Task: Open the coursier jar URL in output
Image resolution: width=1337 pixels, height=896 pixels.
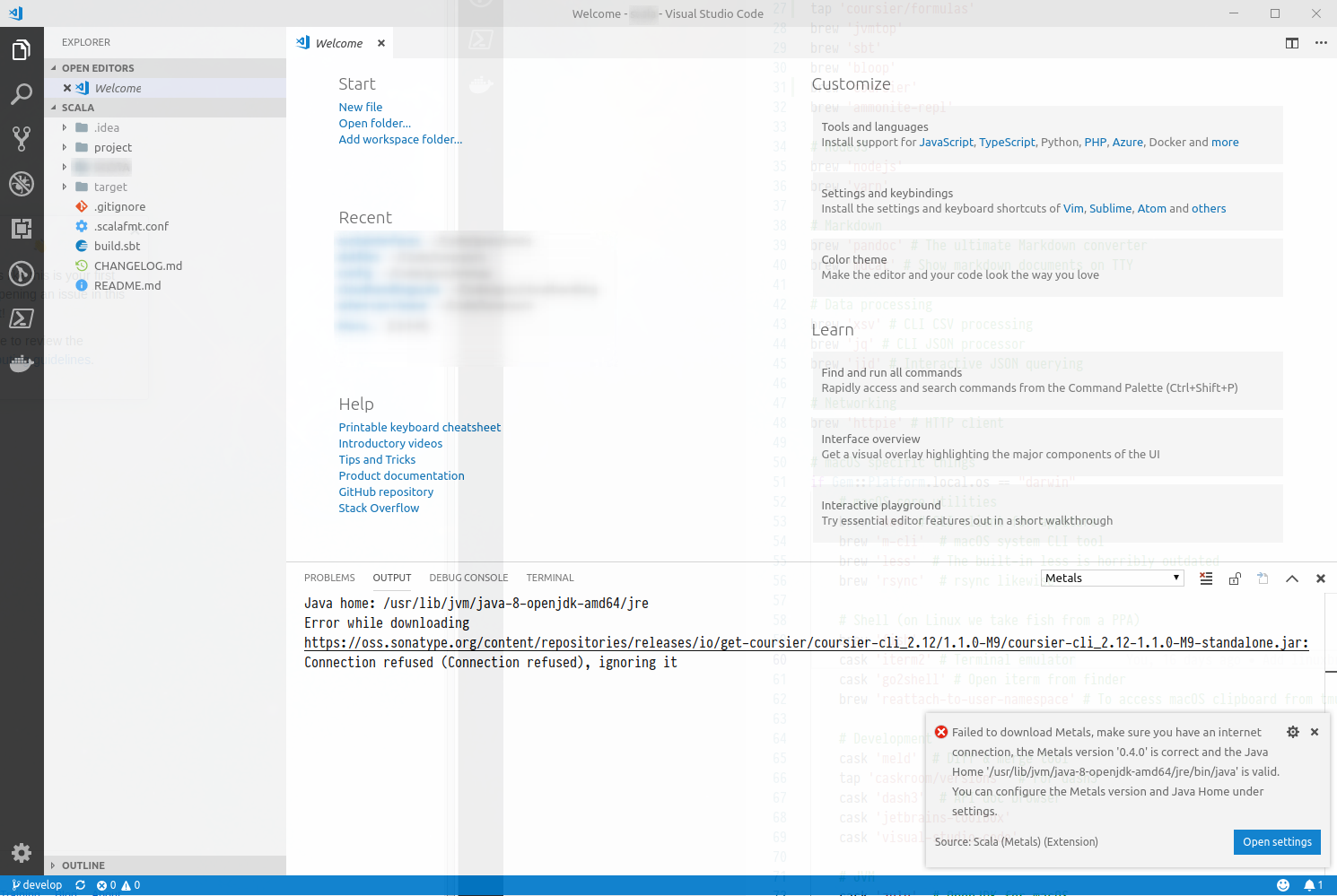Action: [806, 643]
